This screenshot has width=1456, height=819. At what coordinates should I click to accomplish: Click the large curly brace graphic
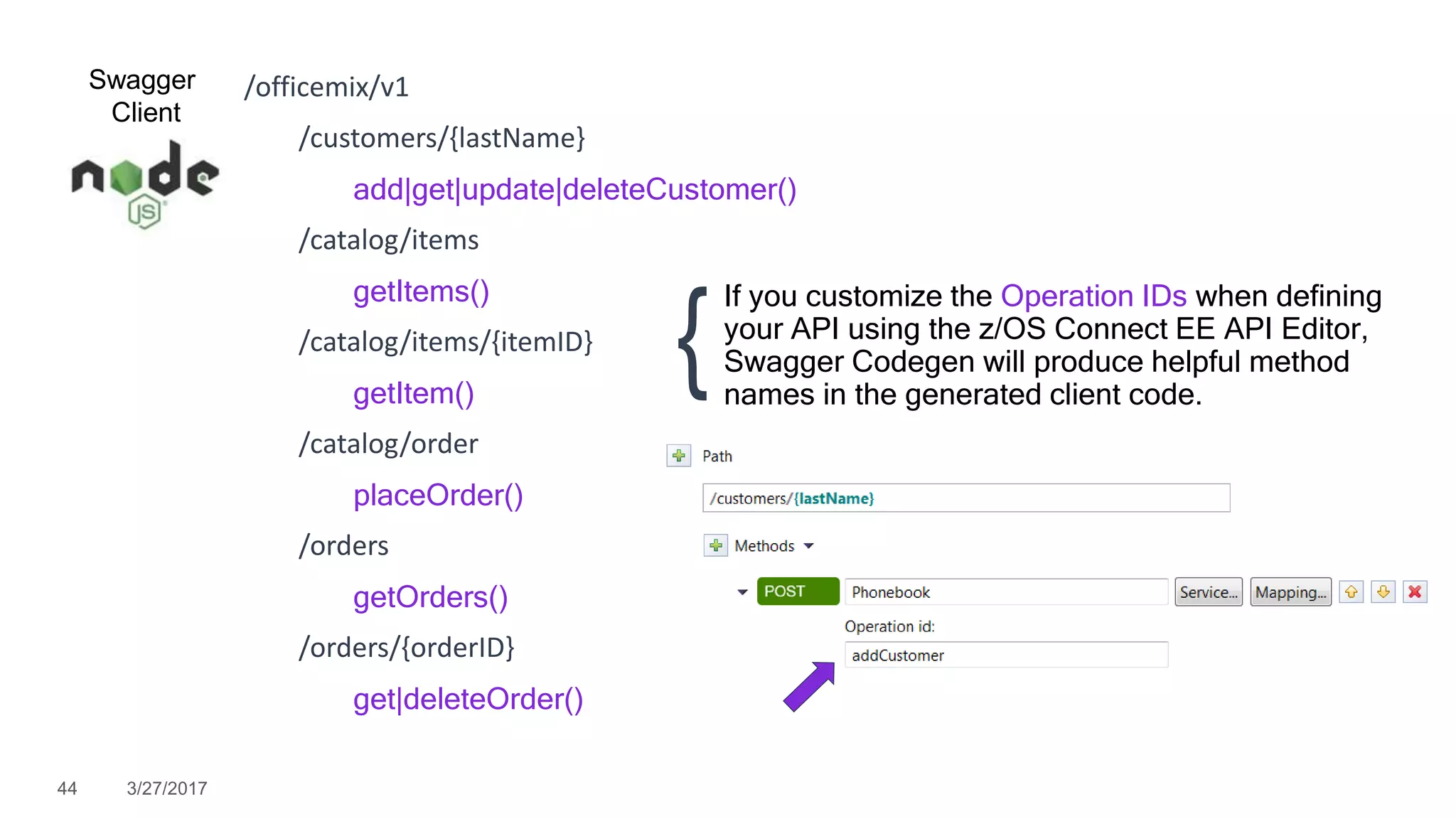point(694,344)
